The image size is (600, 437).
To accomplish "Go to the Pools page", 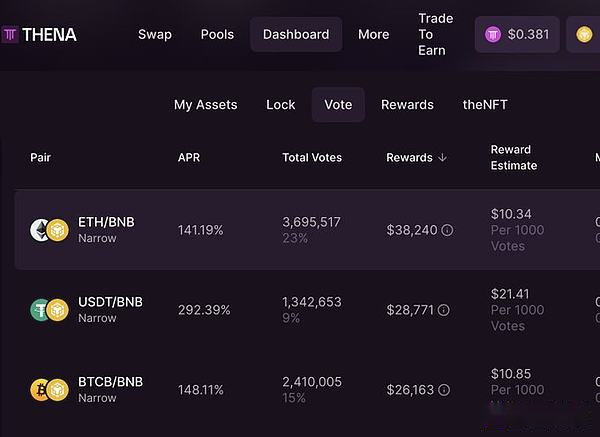I will click(217, 34).
